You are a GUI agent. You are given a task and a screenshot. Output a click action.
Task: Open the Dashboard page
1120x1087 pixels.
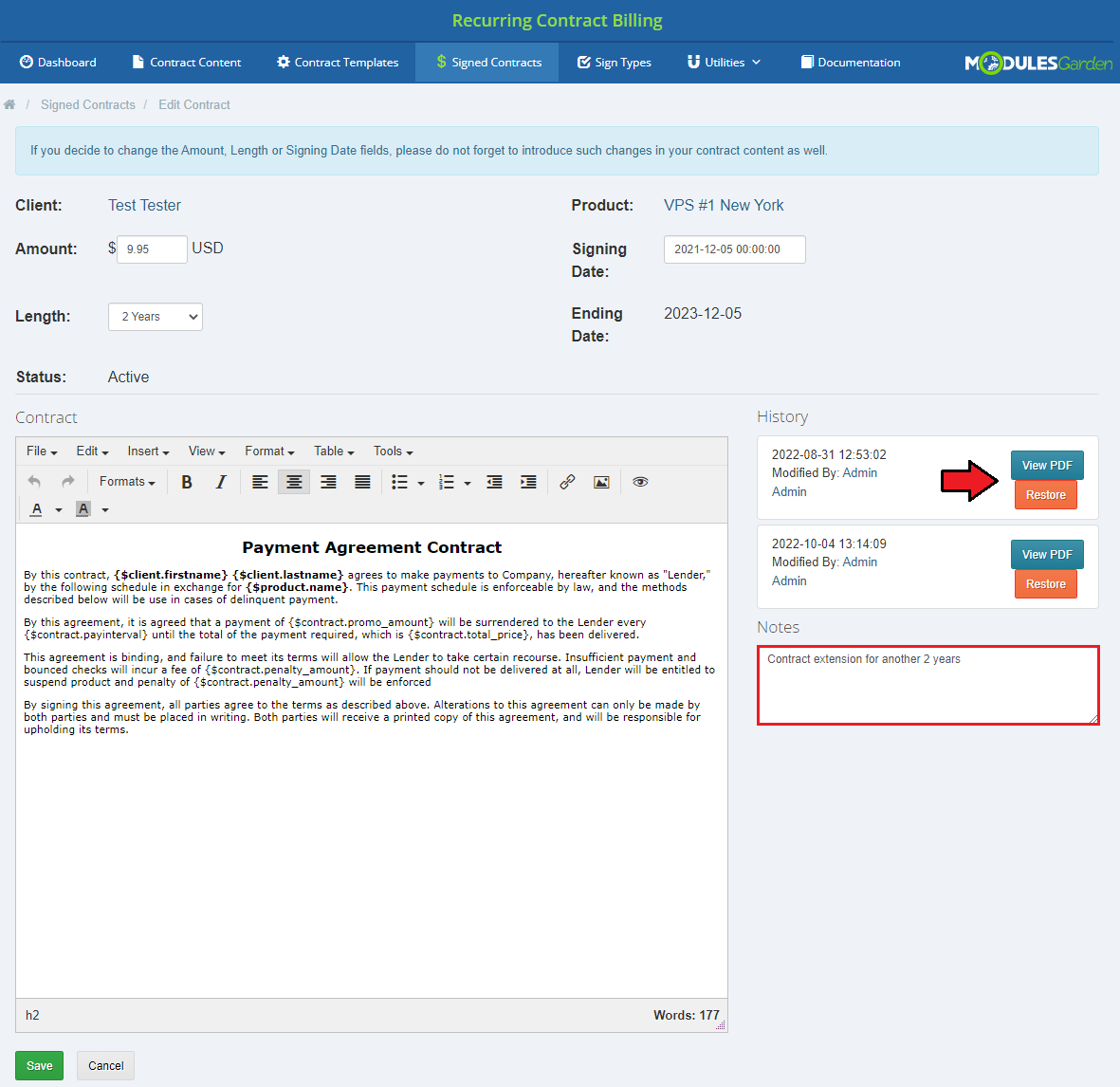pos(58,63)
